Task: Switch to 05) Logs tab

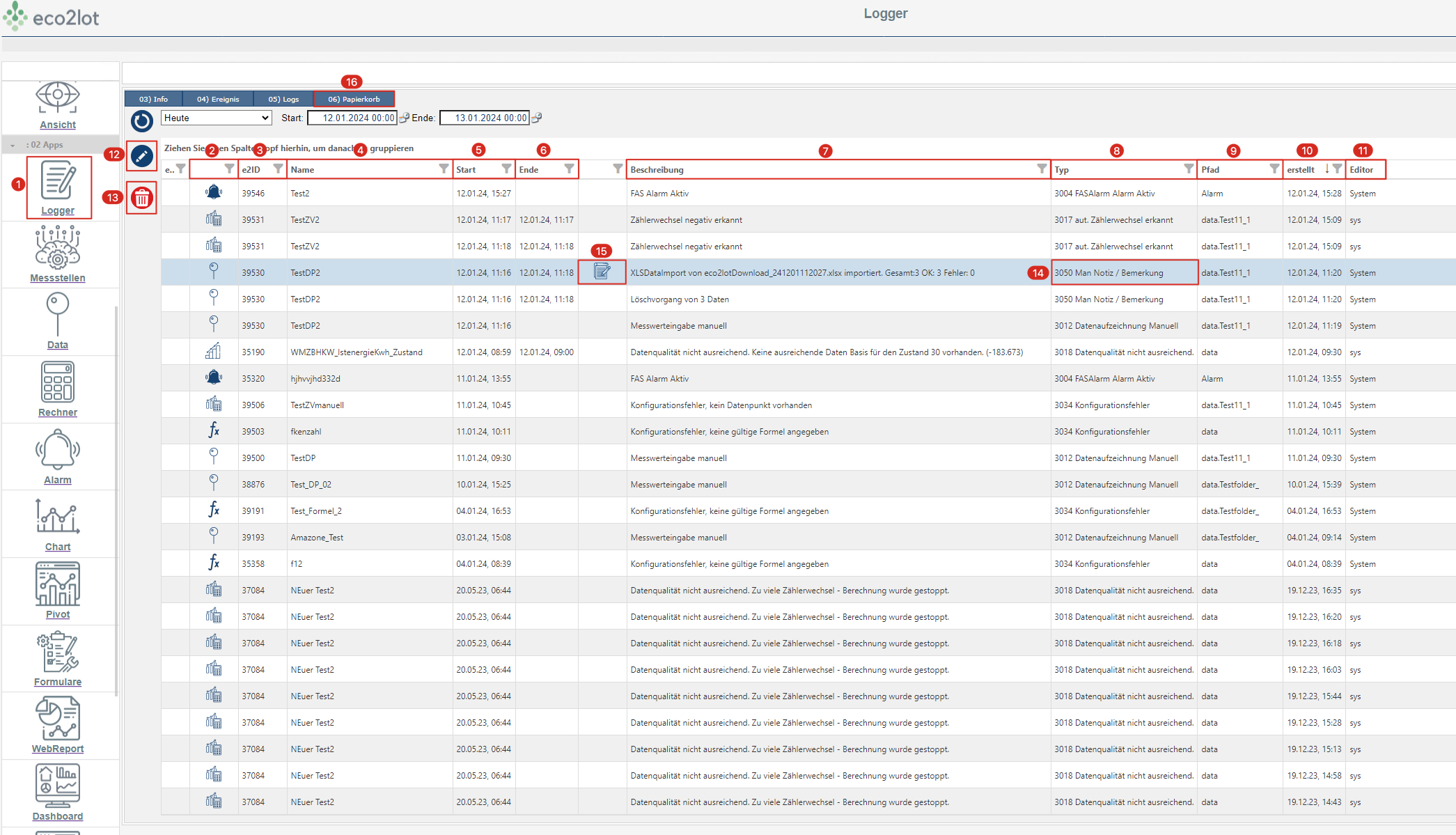Action: [x=283, y=99]
